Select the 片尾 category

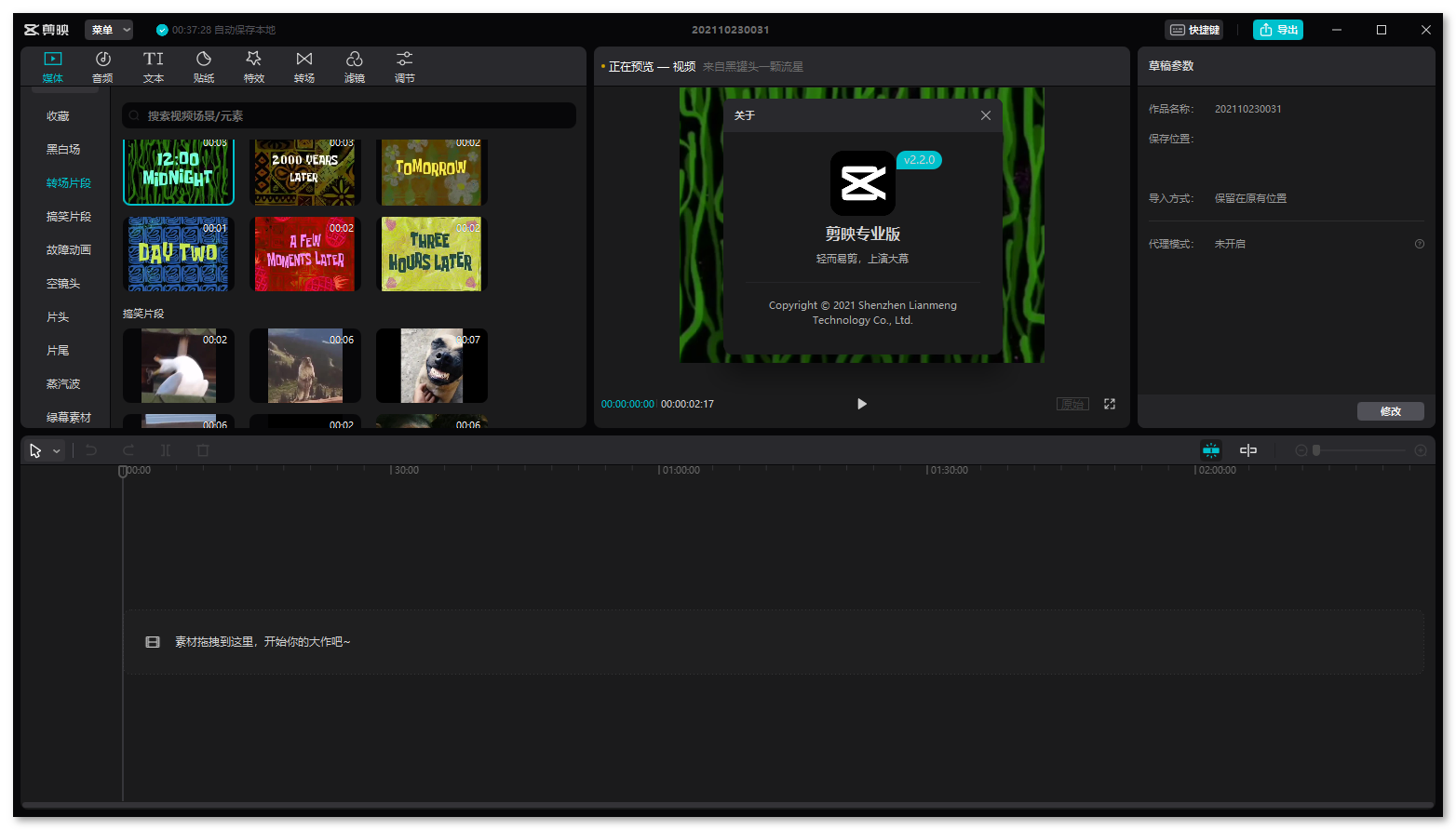[58, 351]
